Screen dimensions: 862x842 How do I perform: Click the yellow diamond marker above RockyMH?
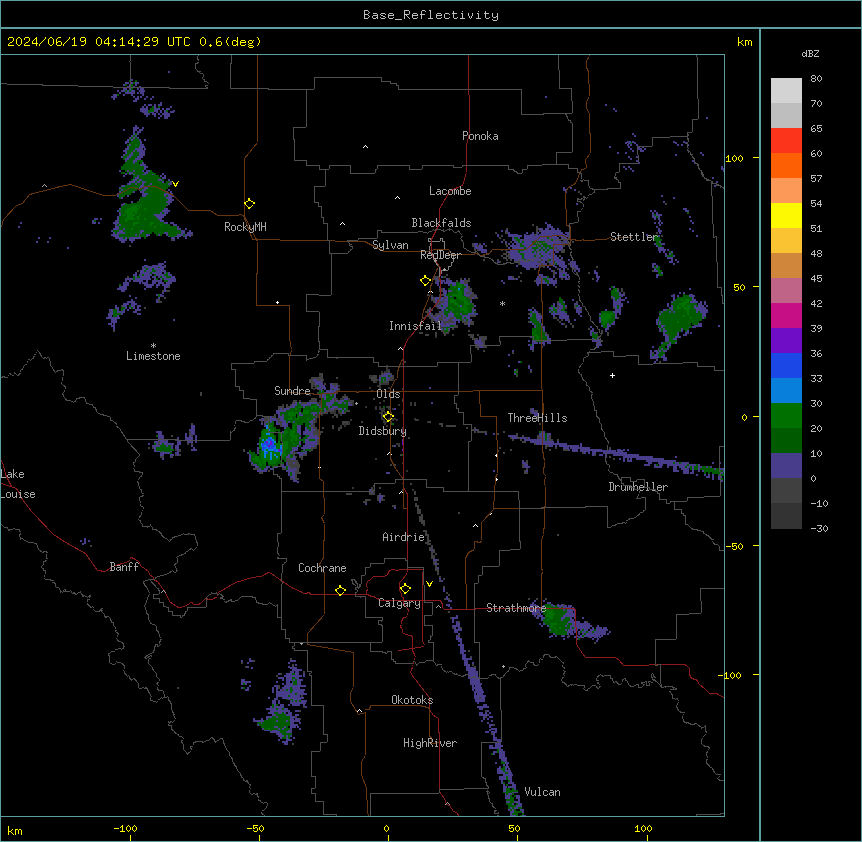pyautogui.click(x=249, y=203)
